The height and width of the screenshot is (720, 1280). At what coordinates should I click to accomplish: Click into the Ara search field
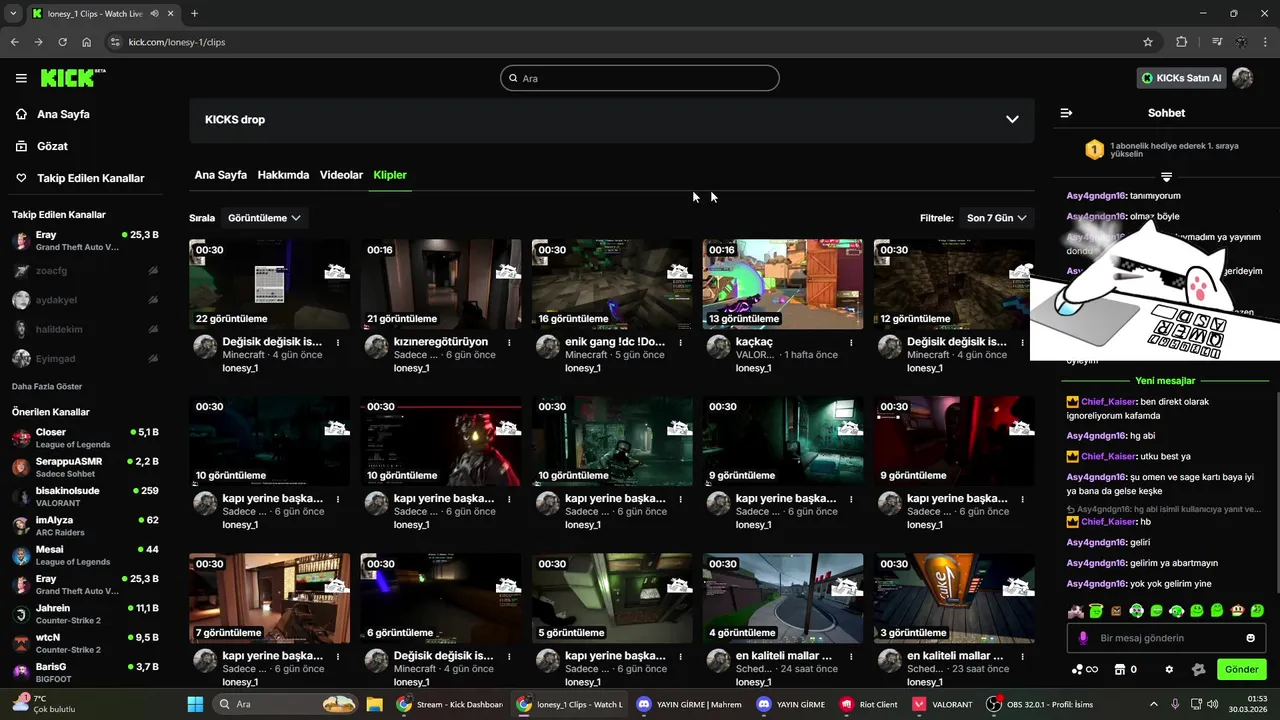click(639, 78)
